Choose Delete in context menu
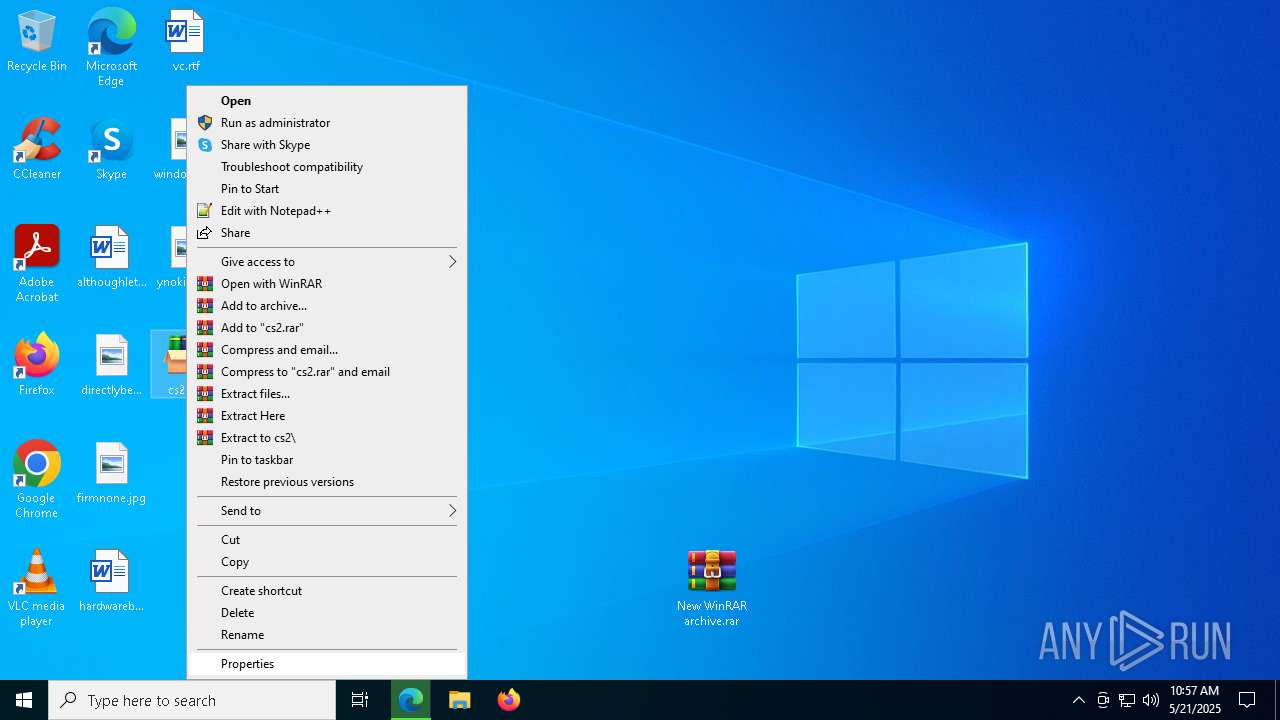 (x=327, y=613)
